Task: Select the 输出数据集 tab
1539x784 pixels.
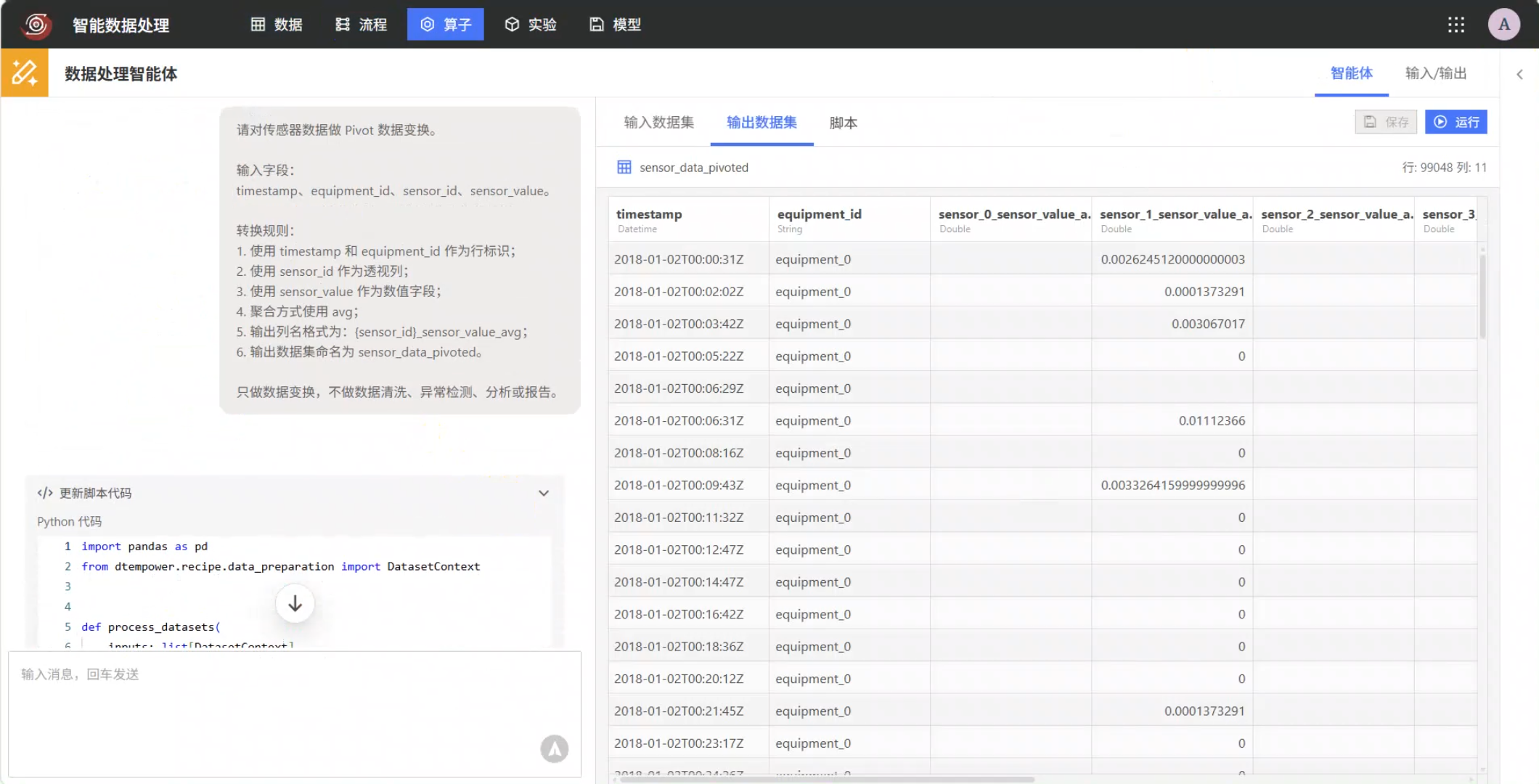Action: click(x=762, y=123)
